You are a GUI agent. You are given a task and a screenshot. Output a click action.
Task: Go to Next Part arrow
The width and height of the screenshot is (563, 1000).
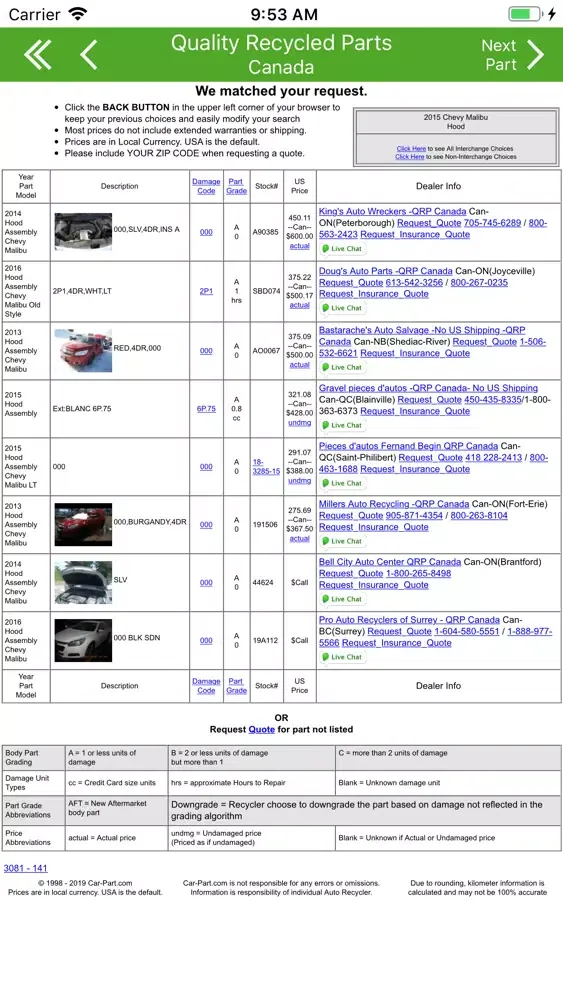pos(535,55)
